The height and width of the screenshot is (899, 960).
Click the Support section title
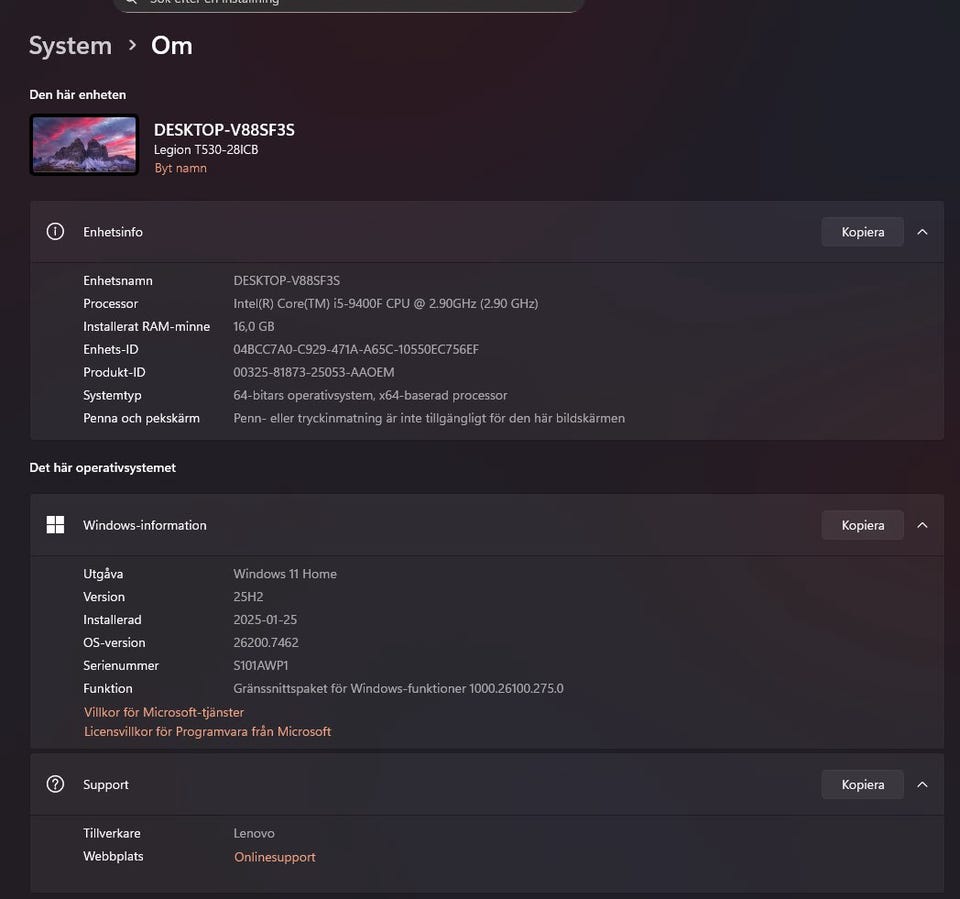coord(106,784)
